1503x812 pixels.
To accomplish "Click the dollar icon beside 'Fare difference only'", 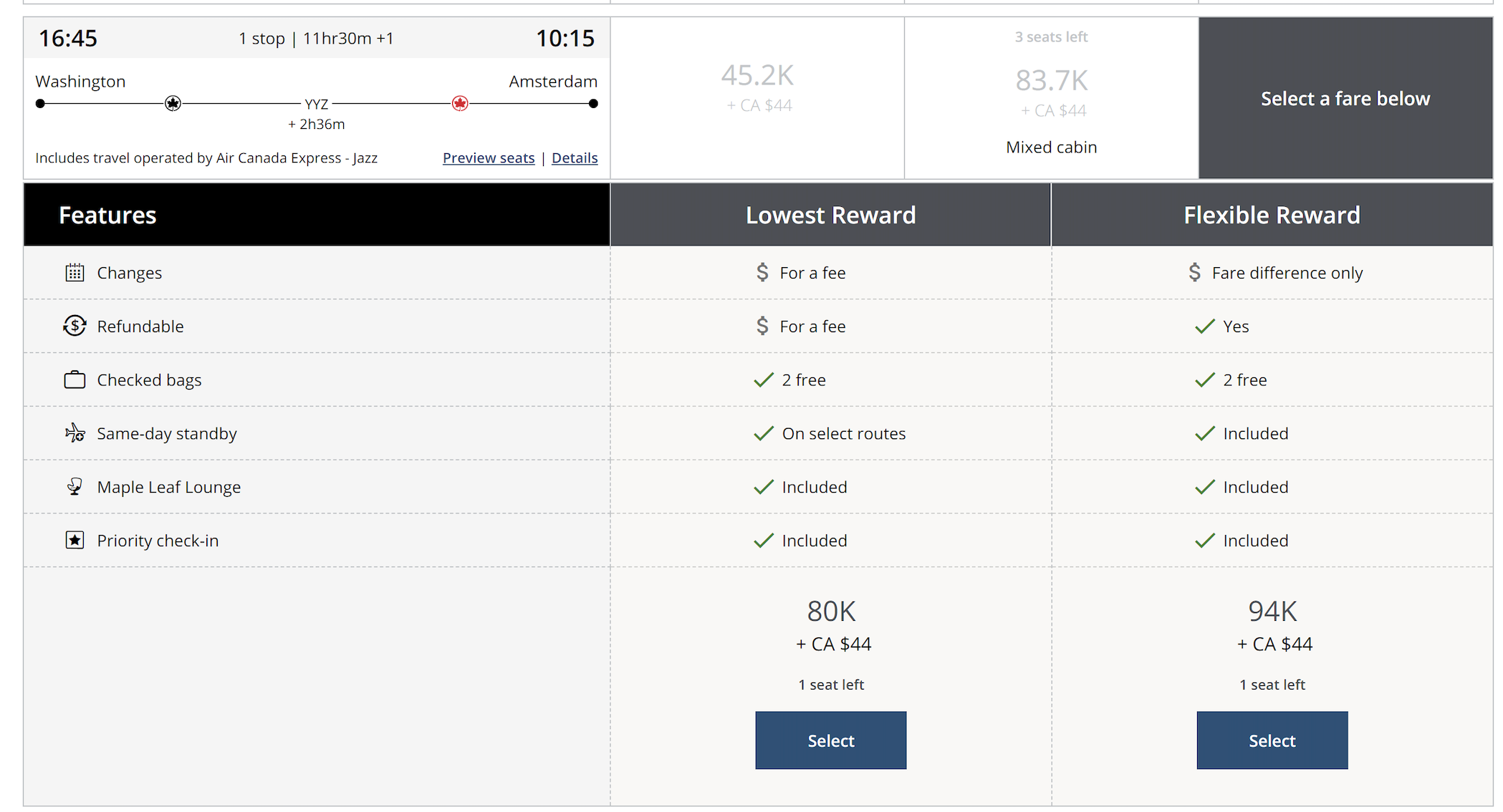I will (x=1194, y=272).
